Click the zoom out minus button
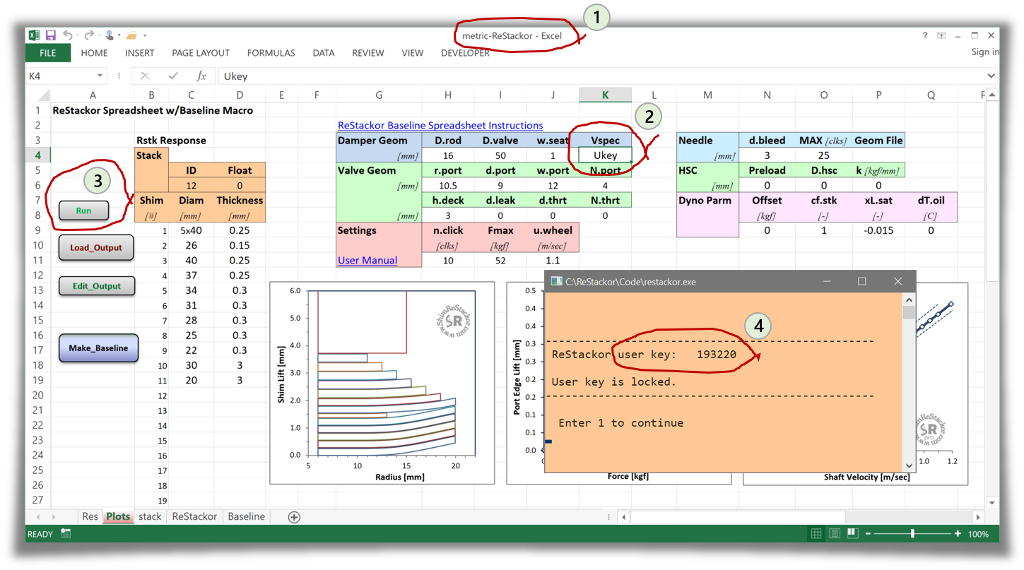Image resolution: width=1024 pixels, height=570 pixels. [868, 533]
